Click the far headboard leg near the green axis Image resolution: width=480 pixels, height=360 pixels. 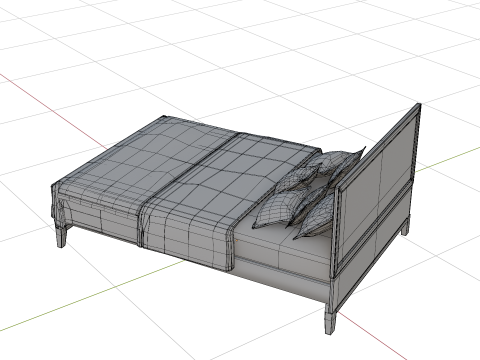pyautogui.click(x=405, y=227)
